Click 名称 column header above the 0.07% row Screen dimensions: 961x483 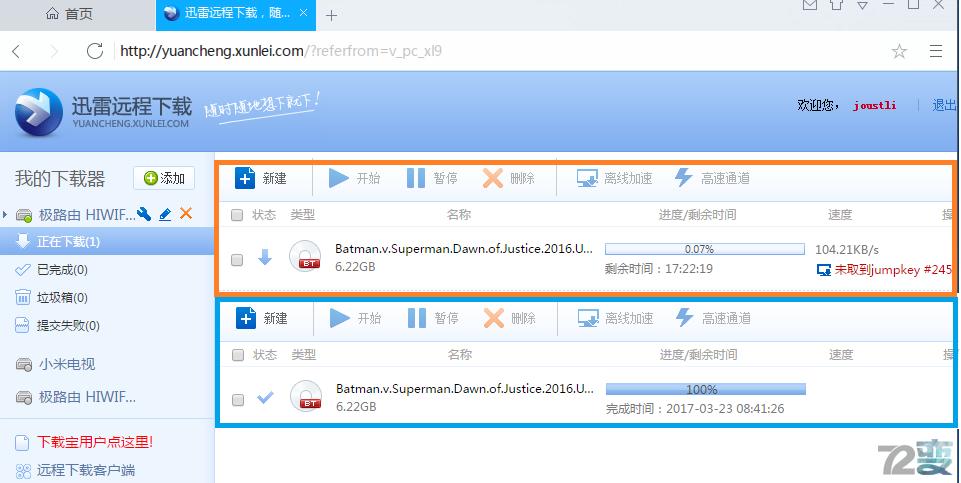click(x=458, y=215)
